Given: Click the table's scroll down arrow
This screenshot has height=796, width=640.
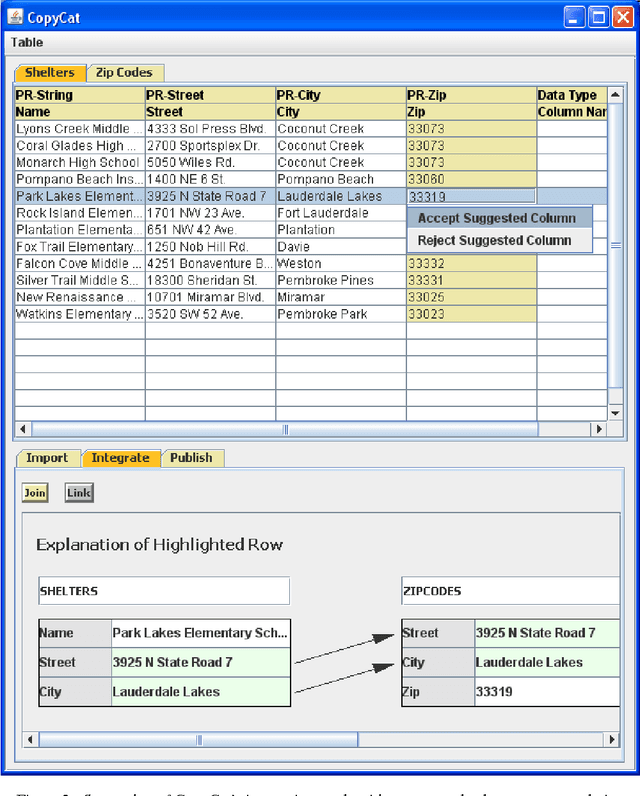Looking at the screenshot, I should click(616, 412).
